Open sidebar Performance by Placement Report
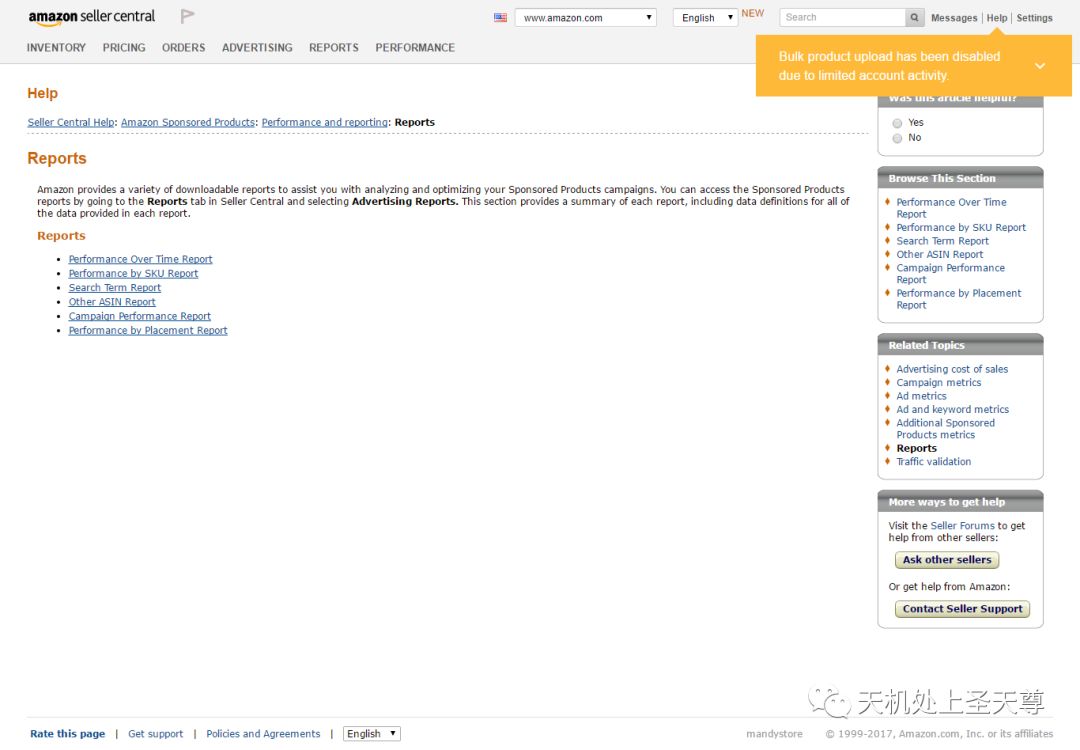 coord(959,299)
